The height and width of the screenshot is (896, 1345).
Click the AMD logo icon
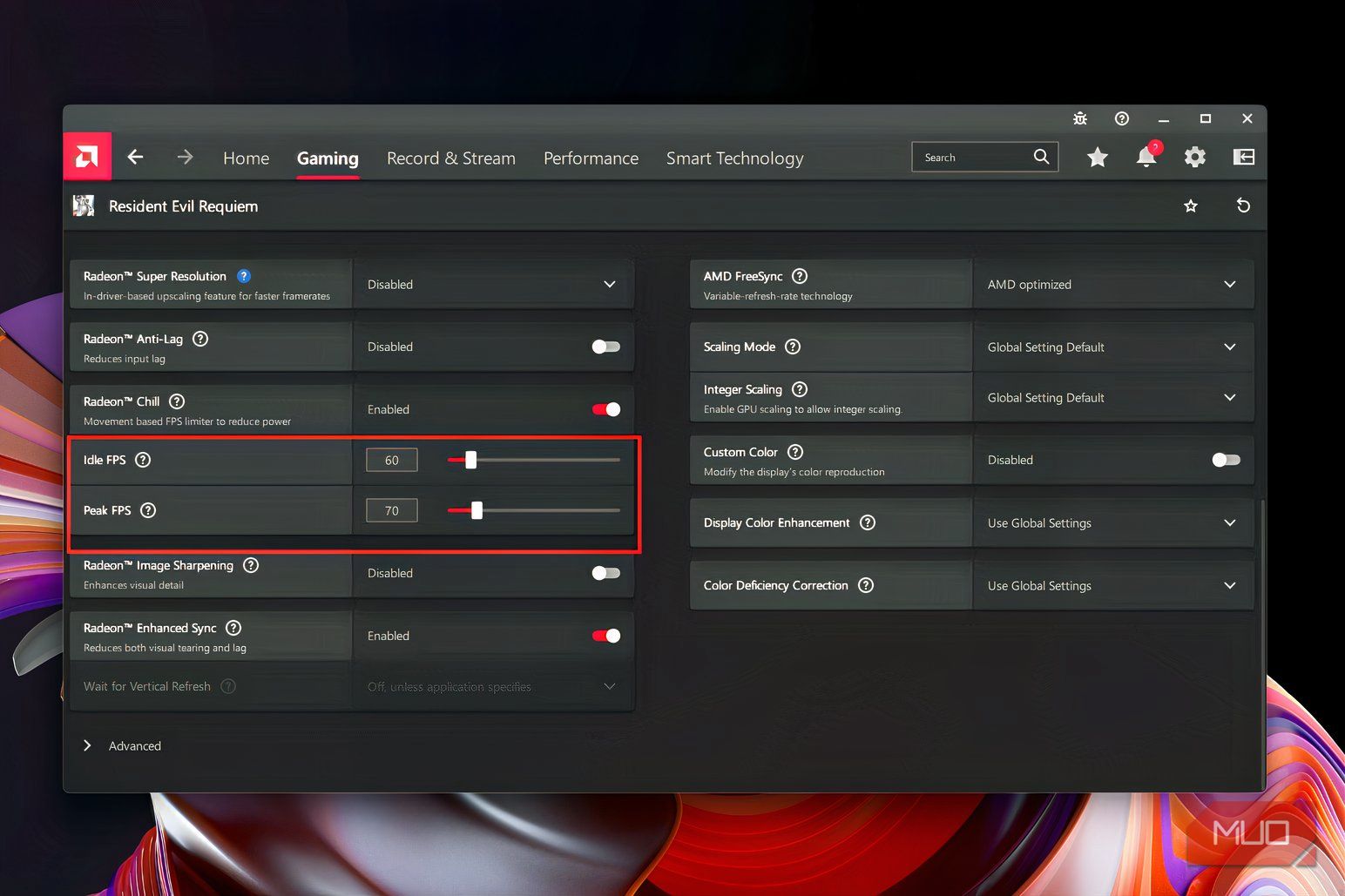[x=87, y=157]
